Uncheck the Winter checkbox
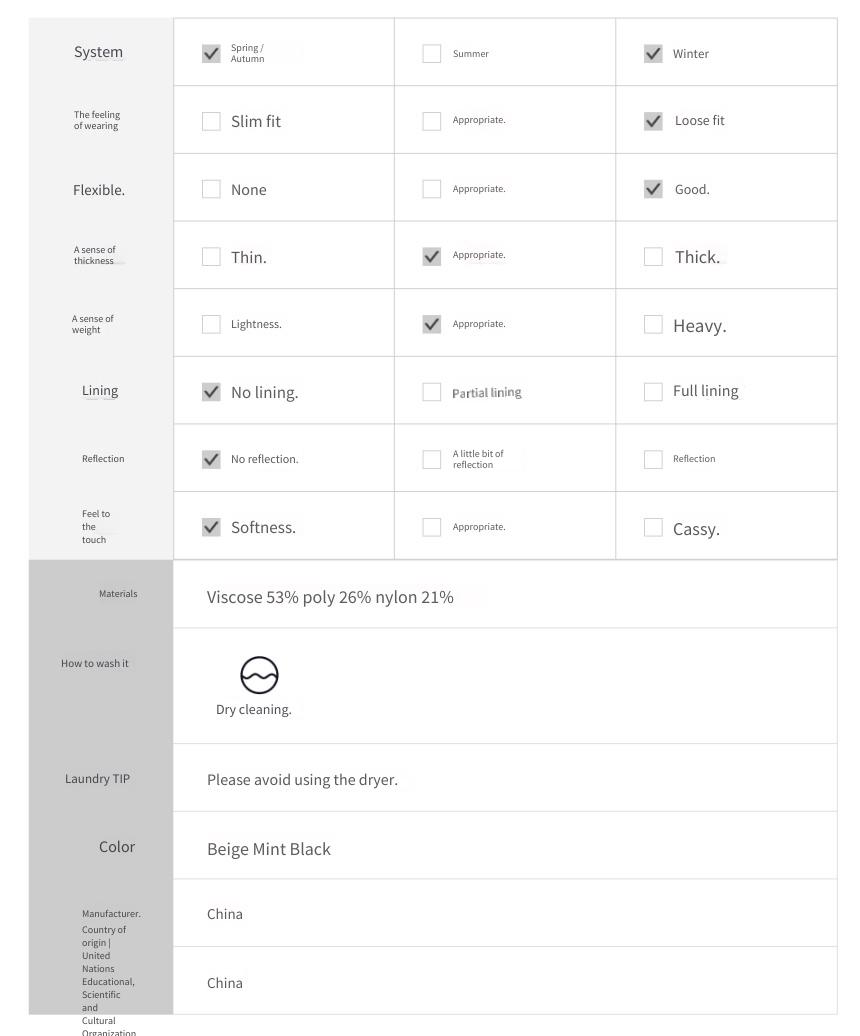The height and width of the screenshot is (1036, 860). 653,54
